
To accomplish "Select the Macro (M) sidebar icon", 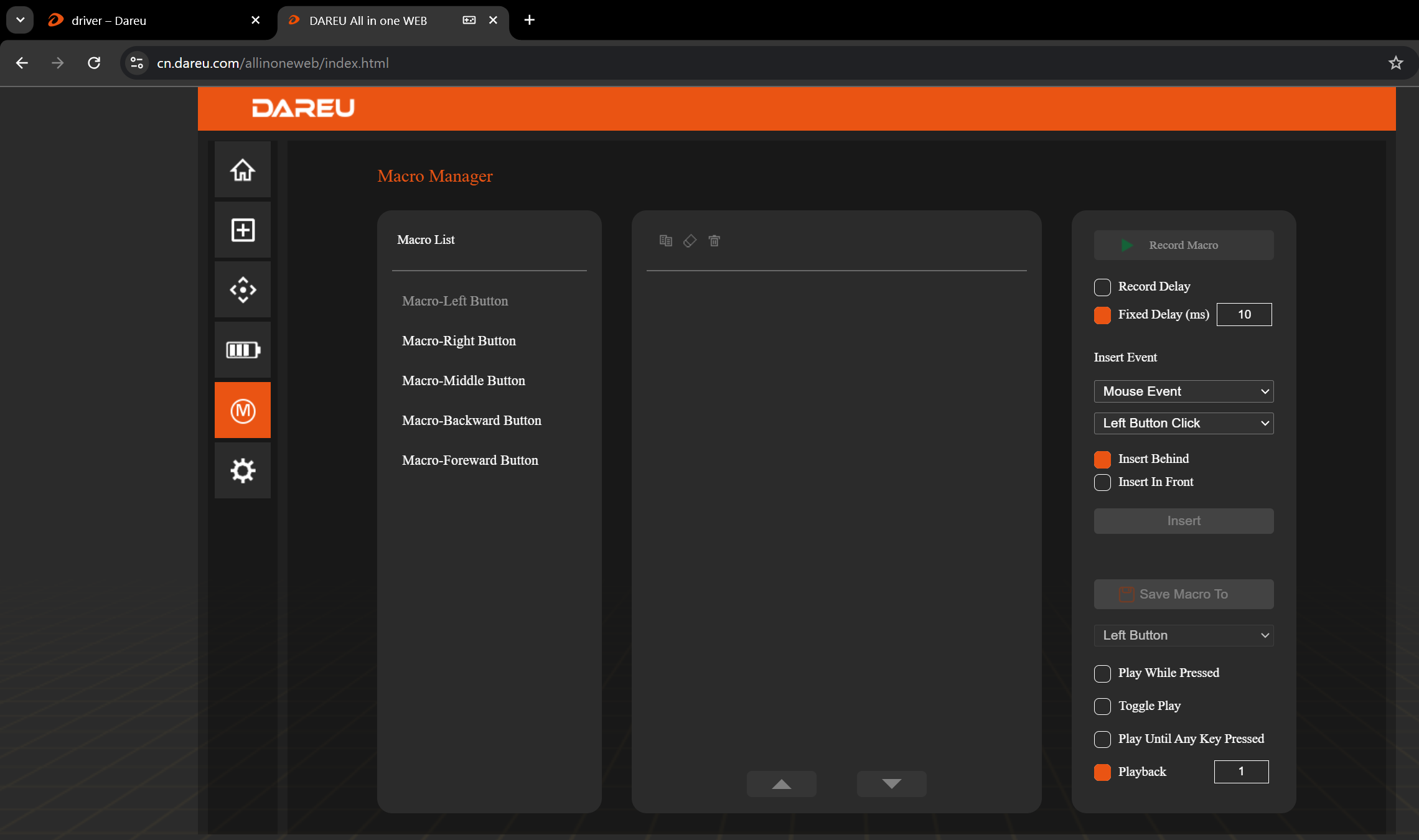I will (243, 410).
